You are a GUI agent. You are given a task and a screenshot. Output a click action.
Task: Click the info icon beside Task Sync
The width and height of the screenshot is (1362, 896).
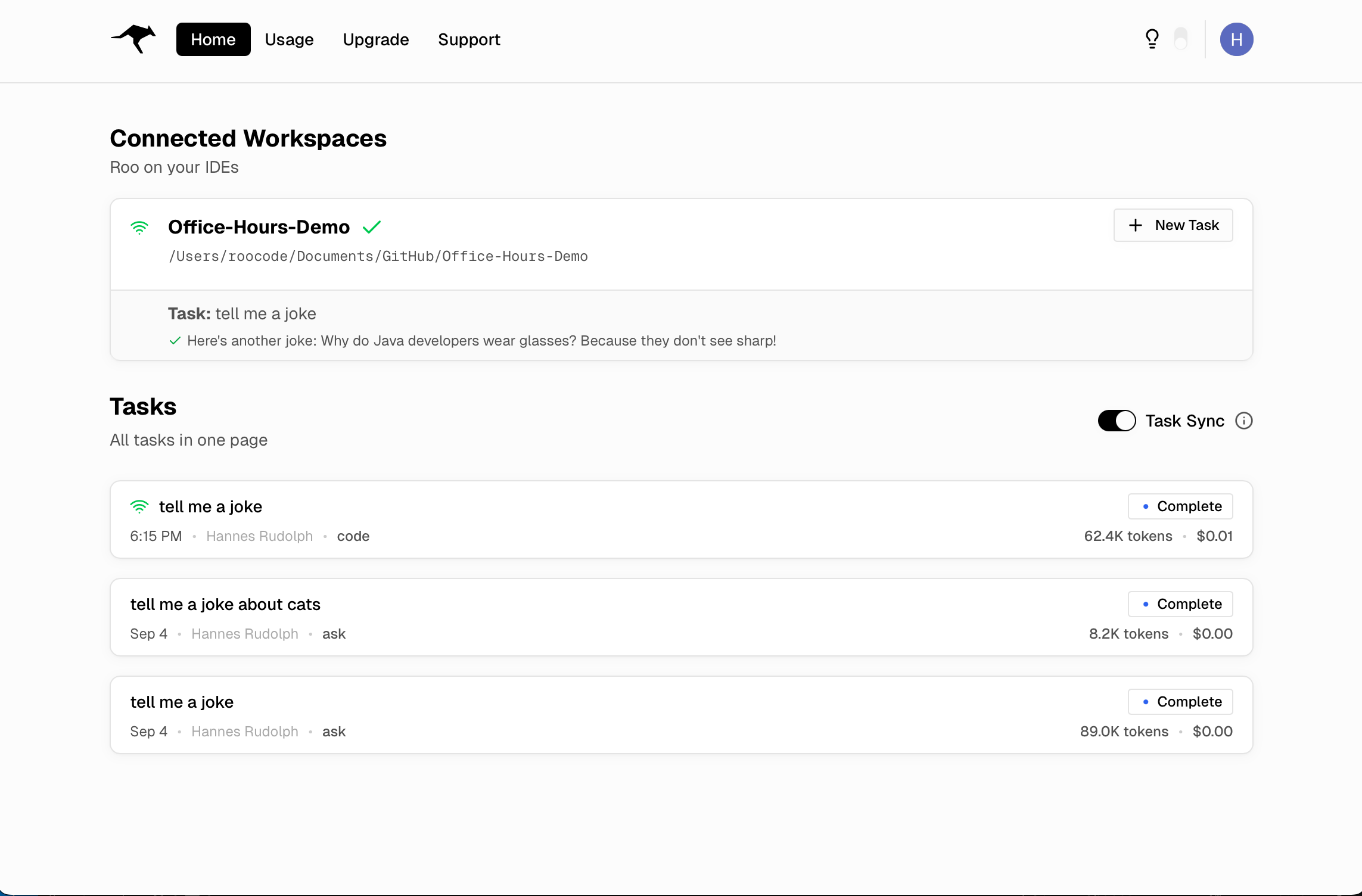[1245, 421]
